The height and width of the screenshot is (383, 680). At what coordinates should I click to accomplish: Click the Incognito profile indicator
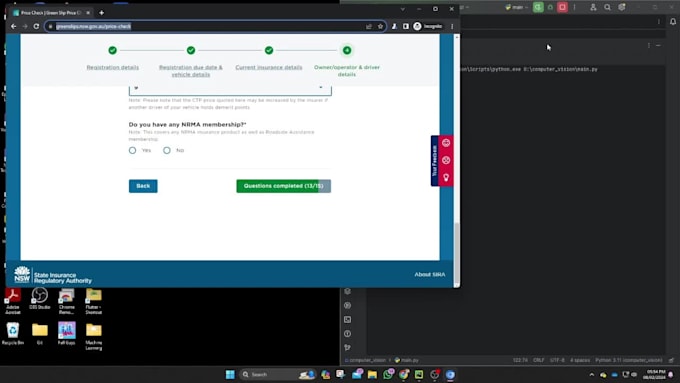tap(428, 26)
